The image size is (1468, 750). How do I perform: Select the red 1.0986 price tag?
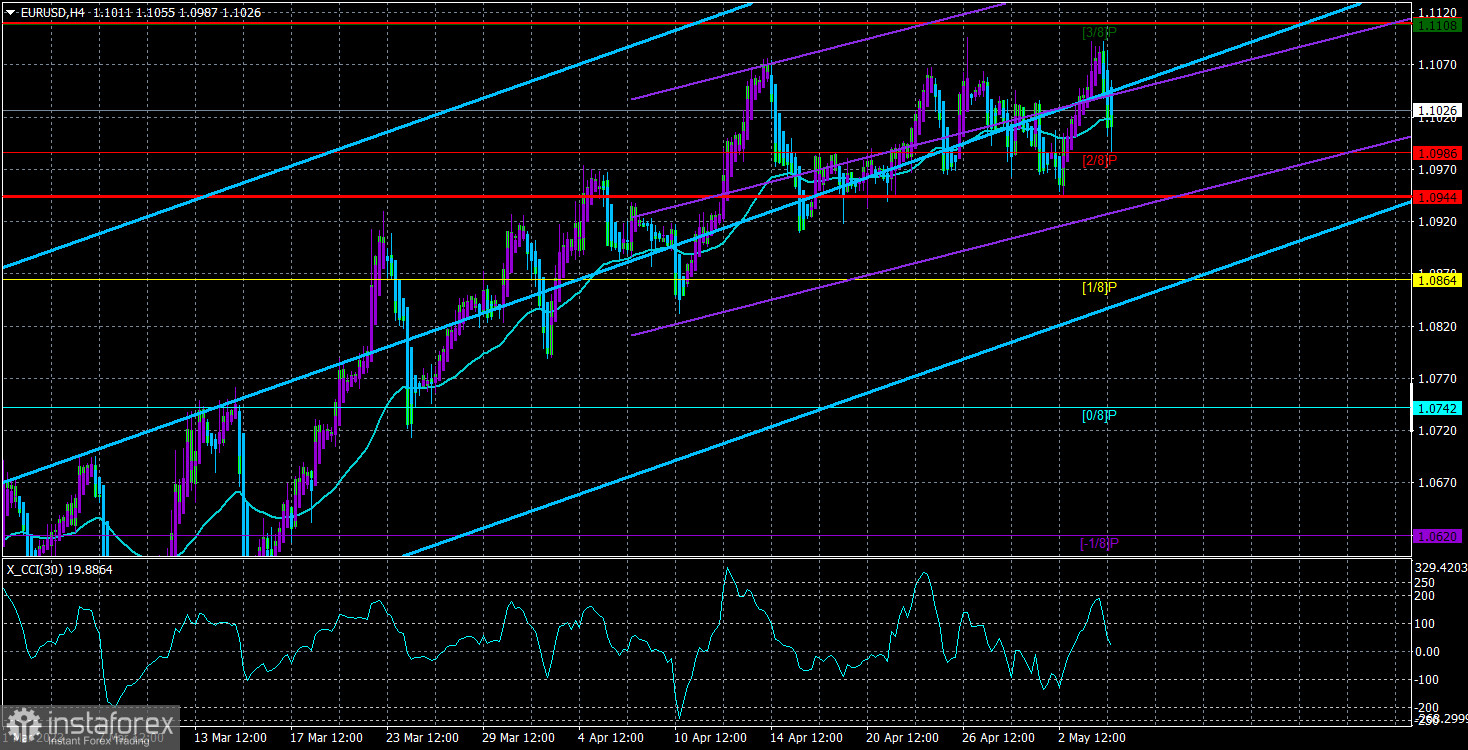[1439, 153]
